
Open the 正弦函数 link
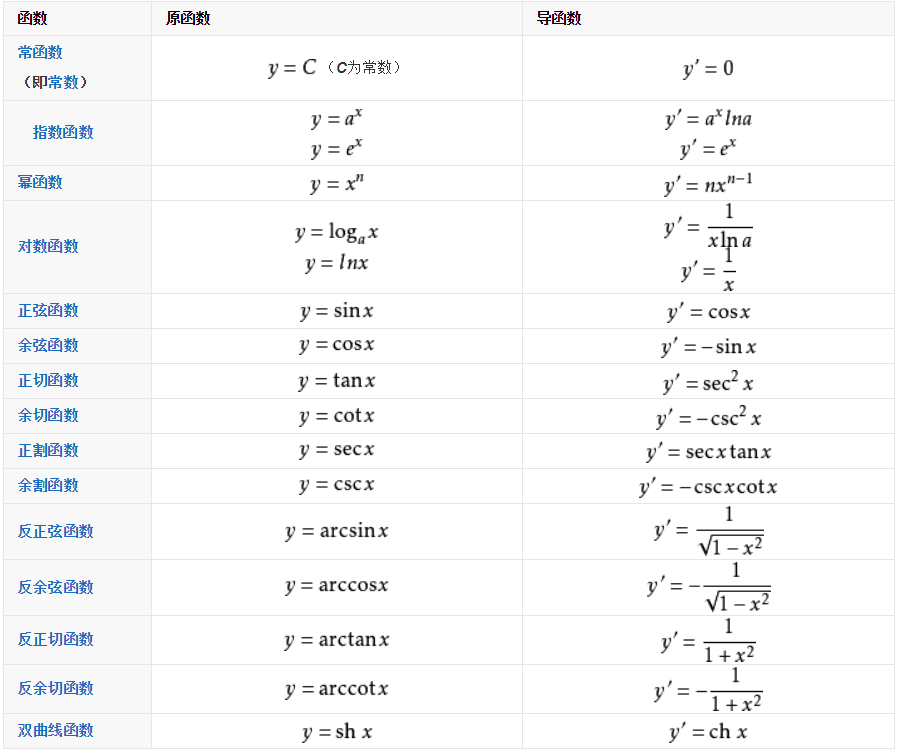[x=48, y=310]
